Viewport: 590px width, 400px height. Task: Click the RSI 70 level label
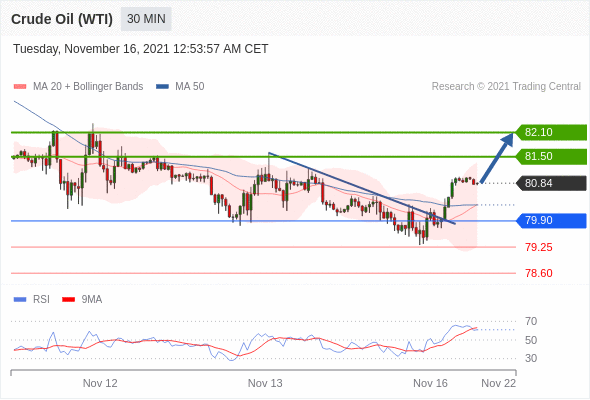531,321
